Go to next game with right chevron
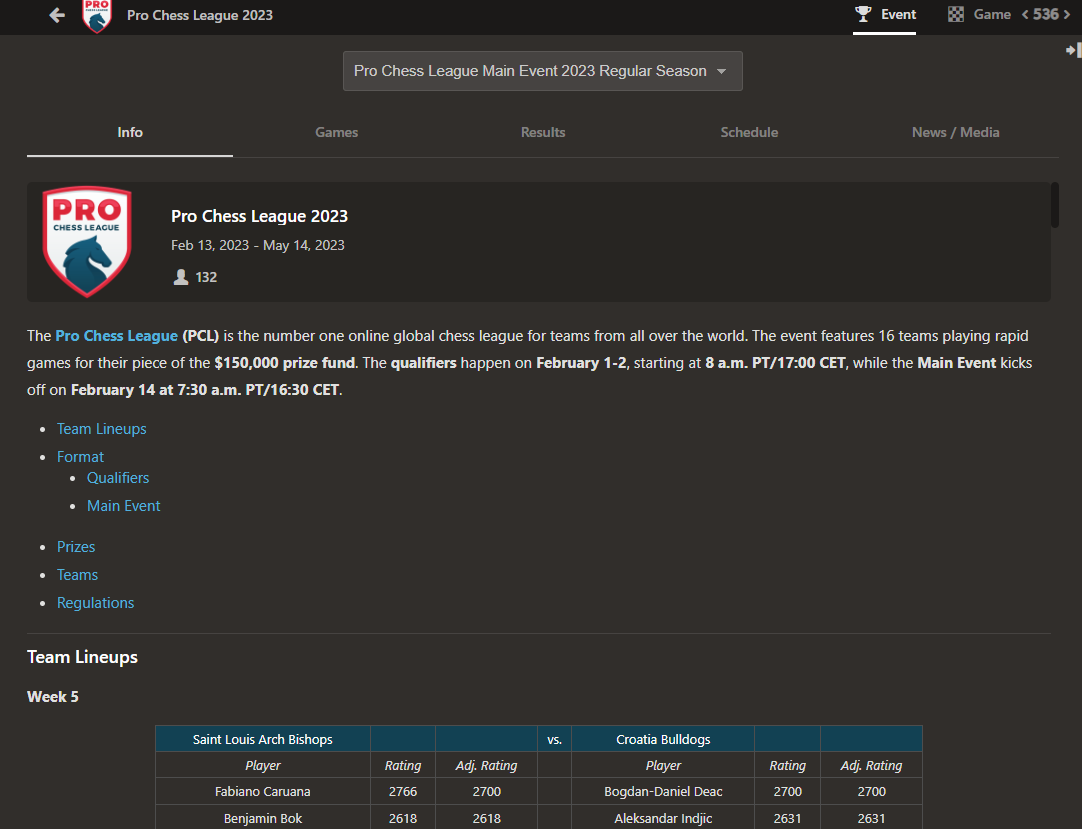The height and width of the screenshot is (829, 1082). [x=1067, y=14]
